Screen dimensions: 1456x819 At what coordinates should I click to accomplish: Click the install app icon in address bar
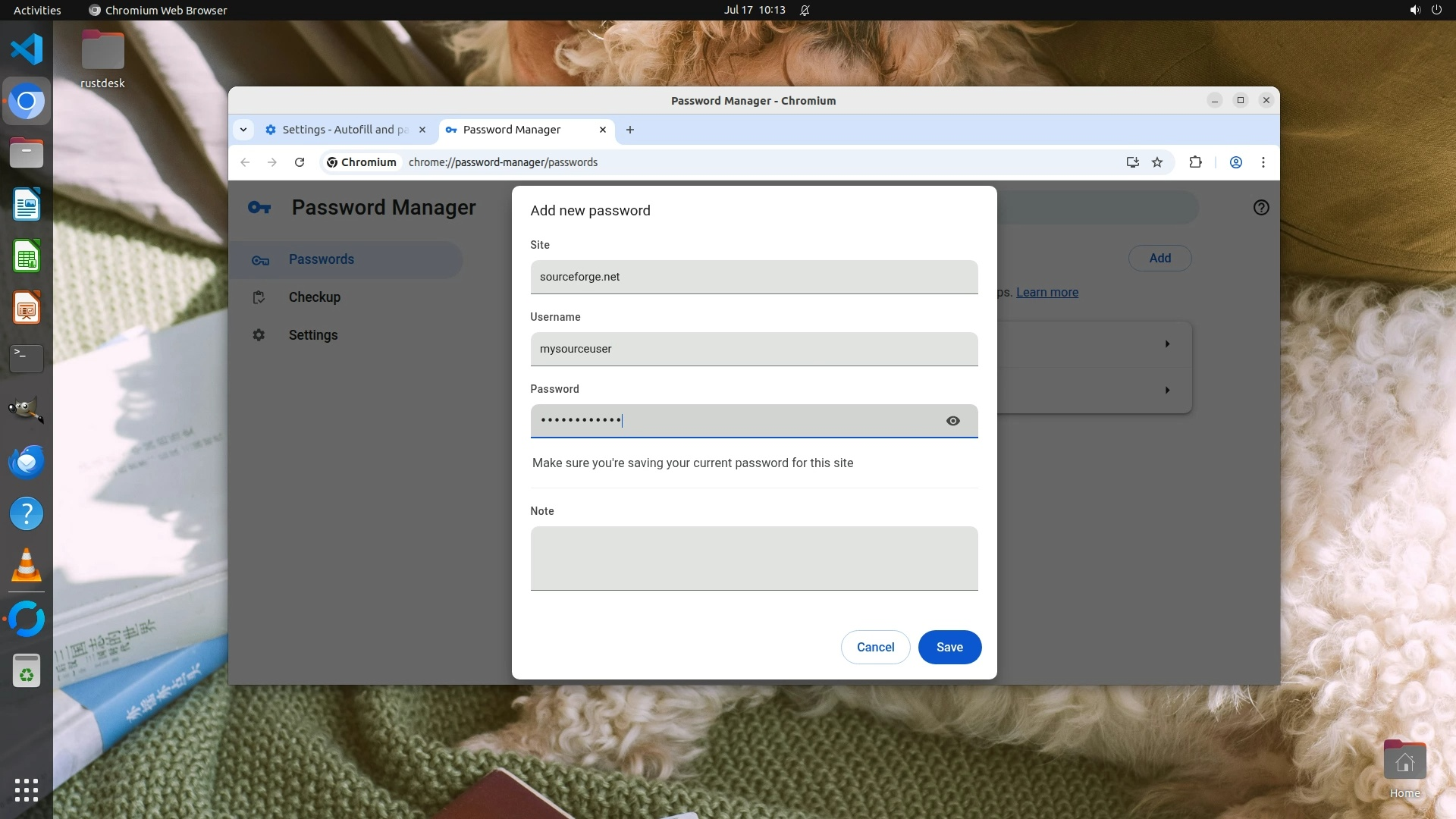(1132, 162)
